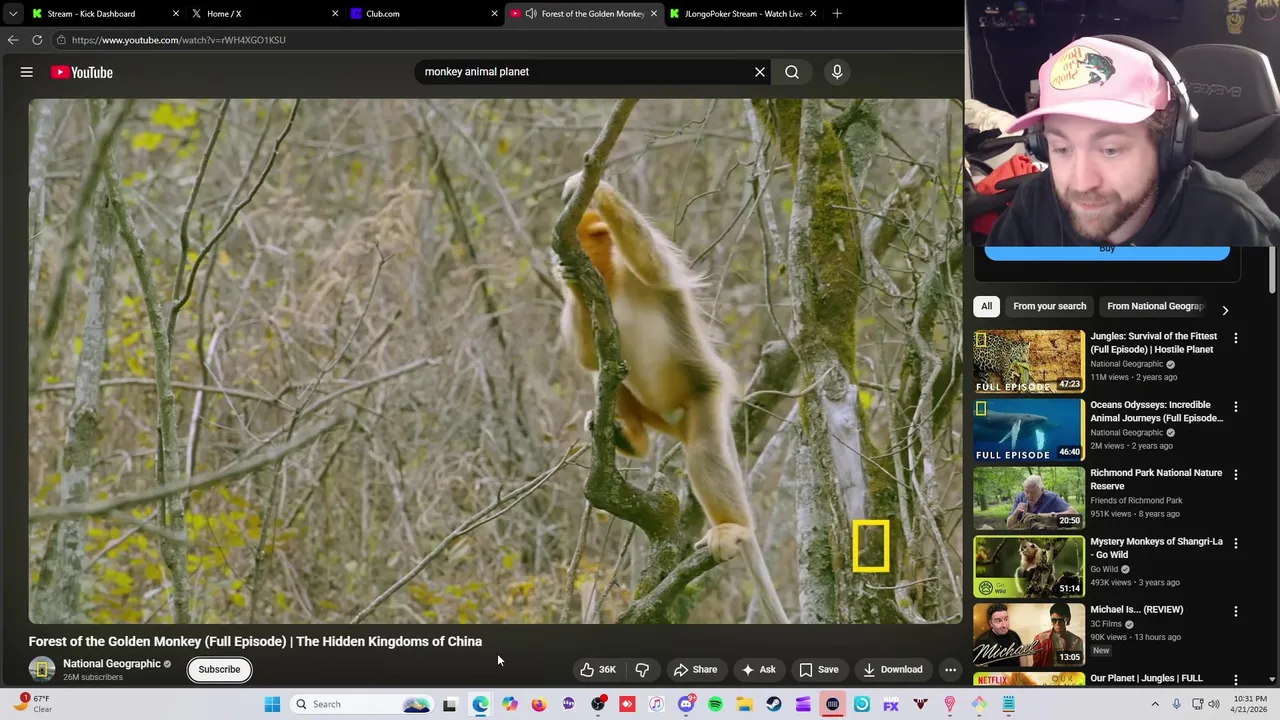Click Forest of the Golden Monkey video title
The height and width of the screenshot is (720, 1280).
(255, 642)
